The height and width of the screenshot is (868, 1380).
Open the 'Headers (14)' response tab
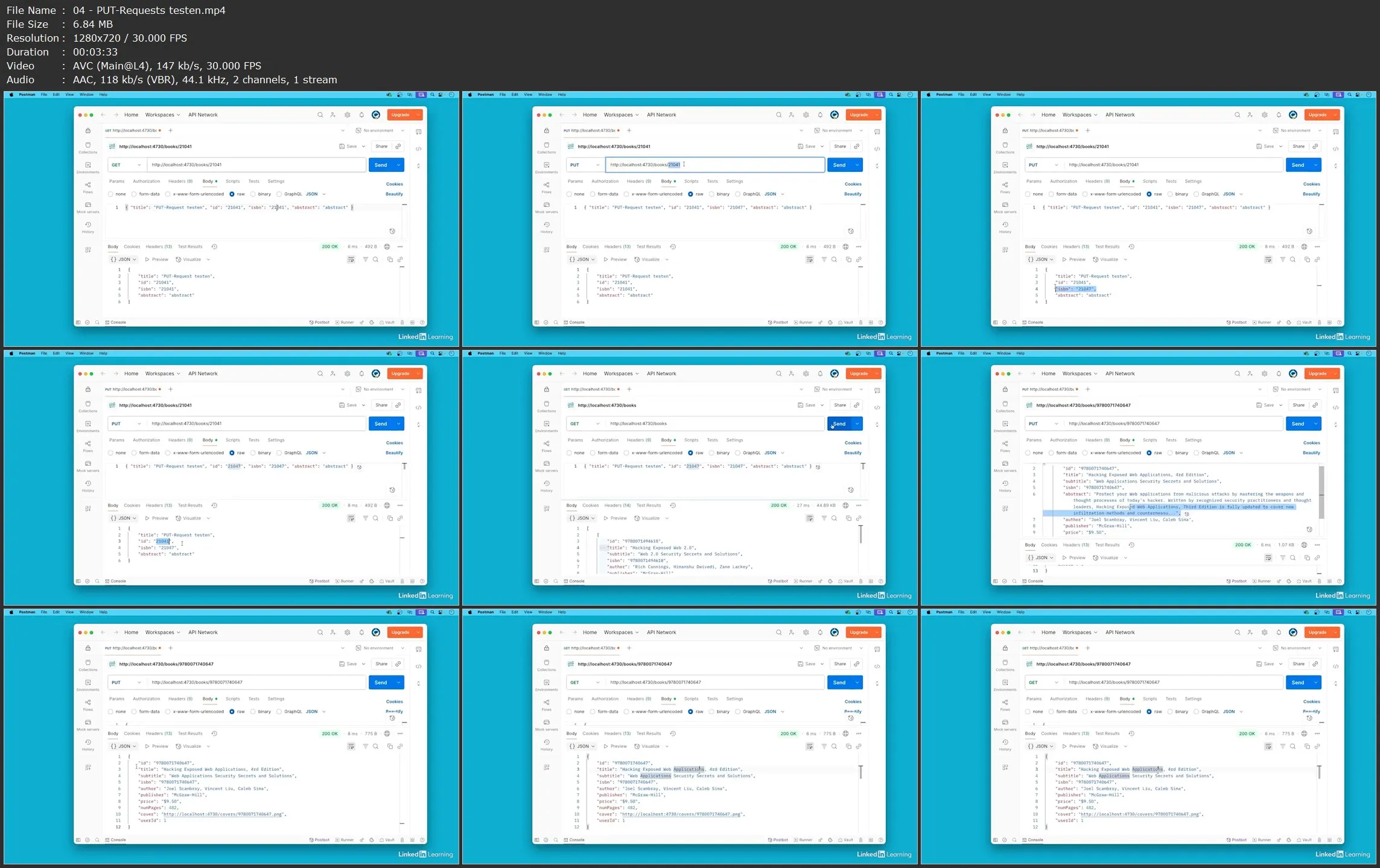coord(617,505)
